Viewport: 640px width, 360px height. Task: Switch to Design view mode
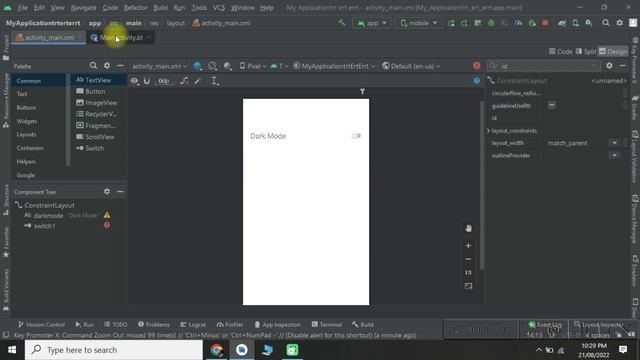(613, 51)
